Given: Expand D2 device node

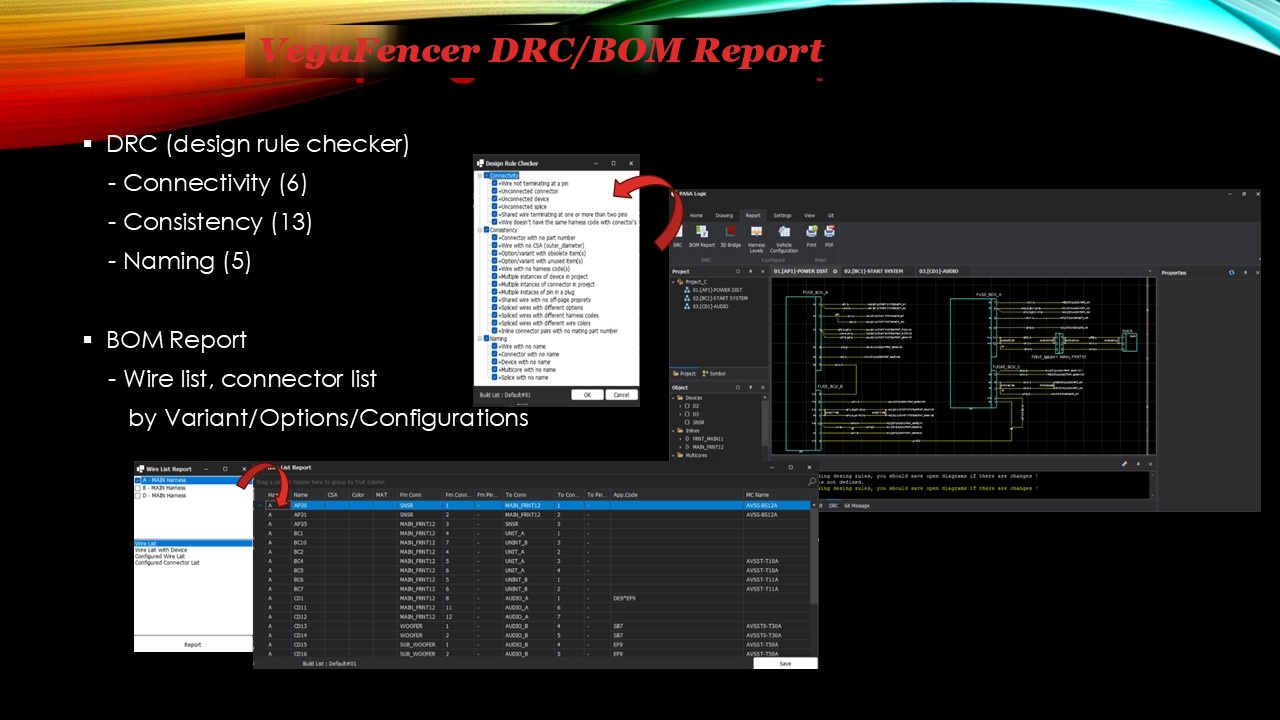Looking at the screenshot, I should point(680,406).
